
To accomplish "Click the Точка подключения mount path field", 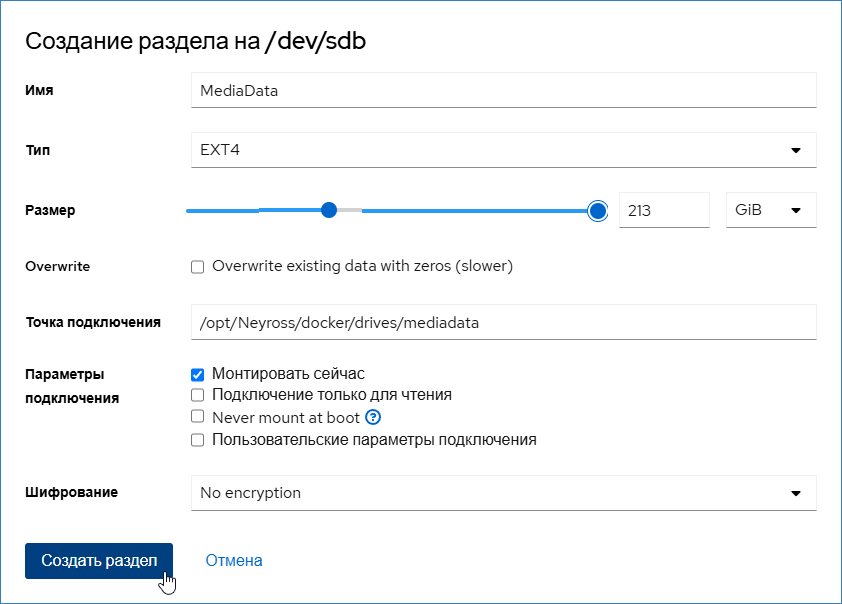I will [503, 323].
